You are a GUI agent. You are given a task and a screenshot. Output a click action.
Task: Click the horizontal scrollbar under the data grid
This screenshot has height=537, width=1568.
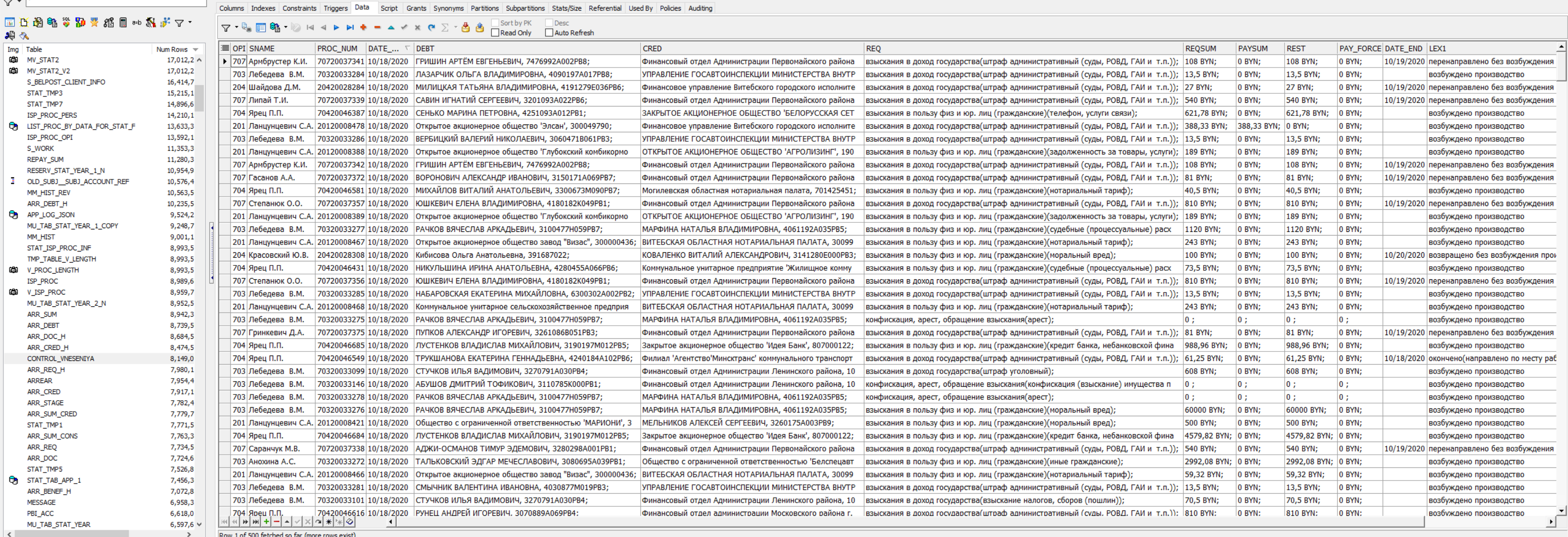(x=913, y=522)
